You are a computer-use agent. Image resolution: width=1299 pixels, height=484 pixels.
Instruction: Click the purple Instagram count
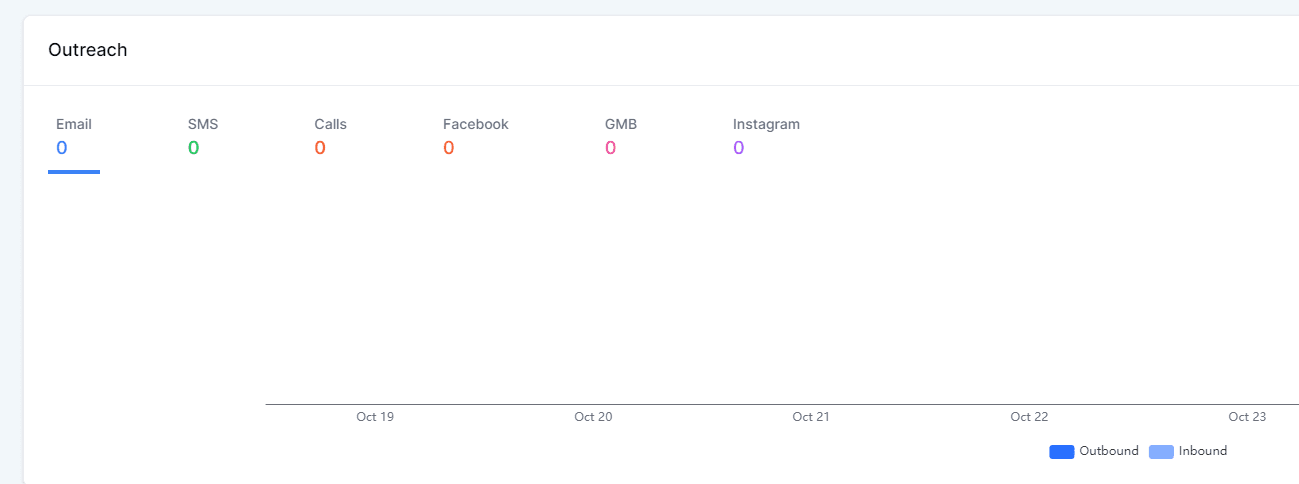739,148
